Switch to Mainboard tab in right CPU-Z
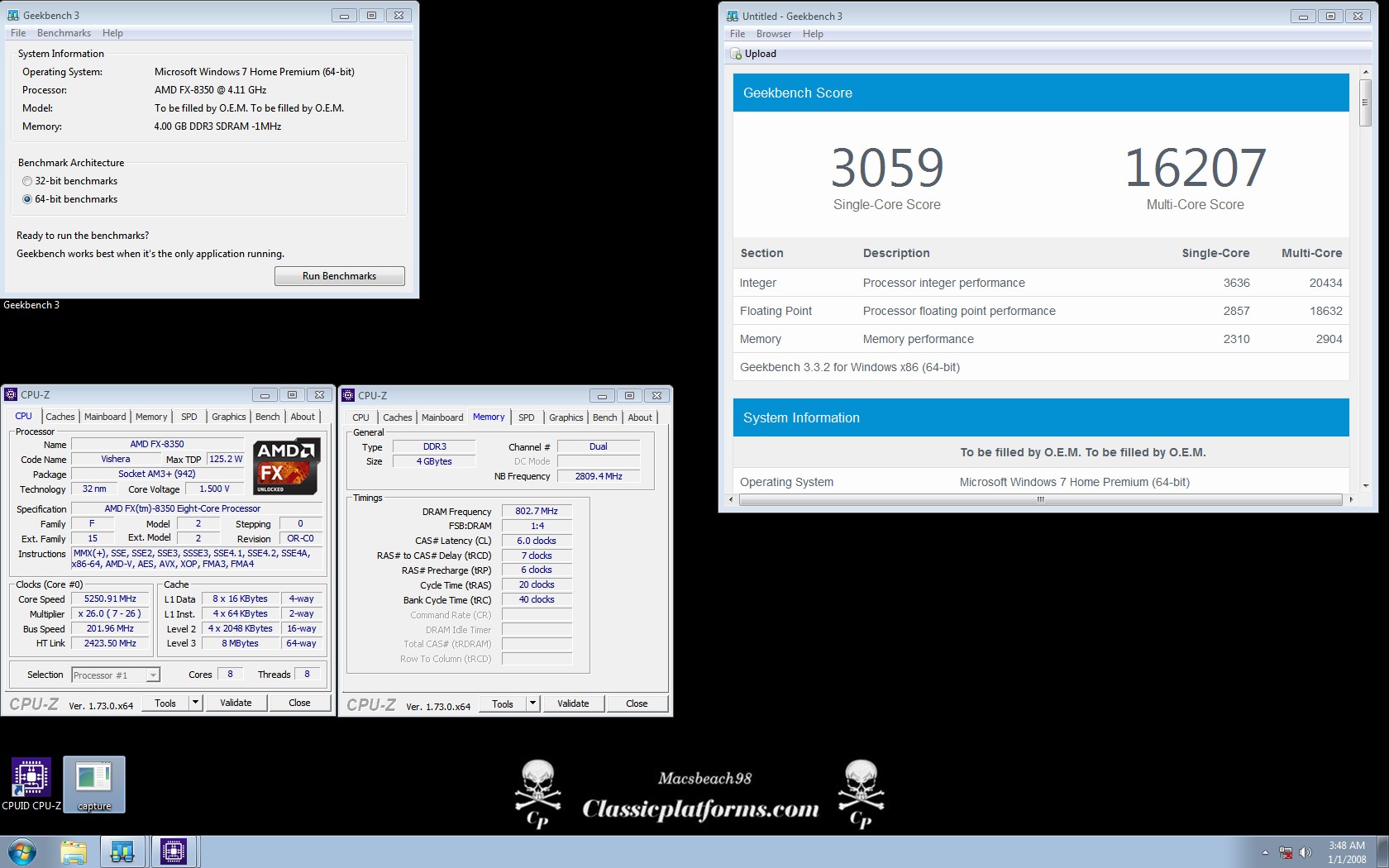 [442, 417]
